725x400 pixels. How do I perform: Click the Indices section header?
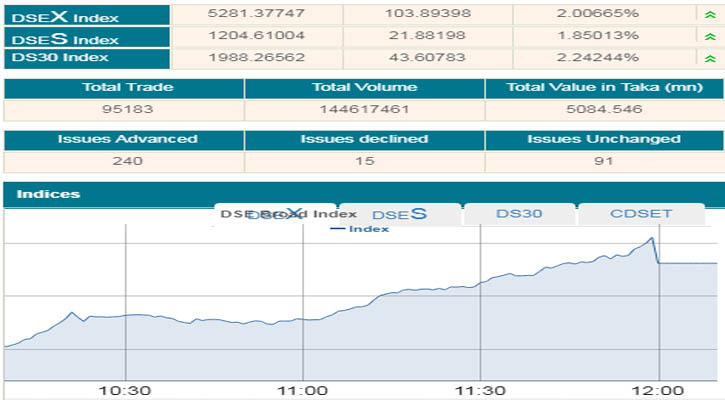50,194
